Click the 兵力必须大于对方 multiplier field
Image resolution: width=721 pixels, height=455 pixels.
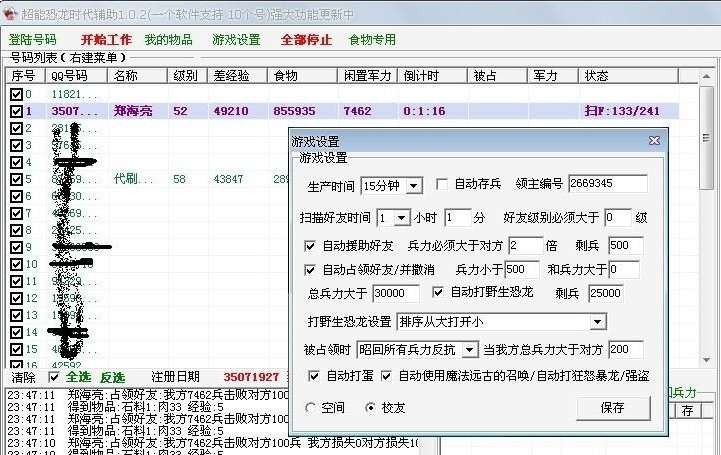click(526, 246)
